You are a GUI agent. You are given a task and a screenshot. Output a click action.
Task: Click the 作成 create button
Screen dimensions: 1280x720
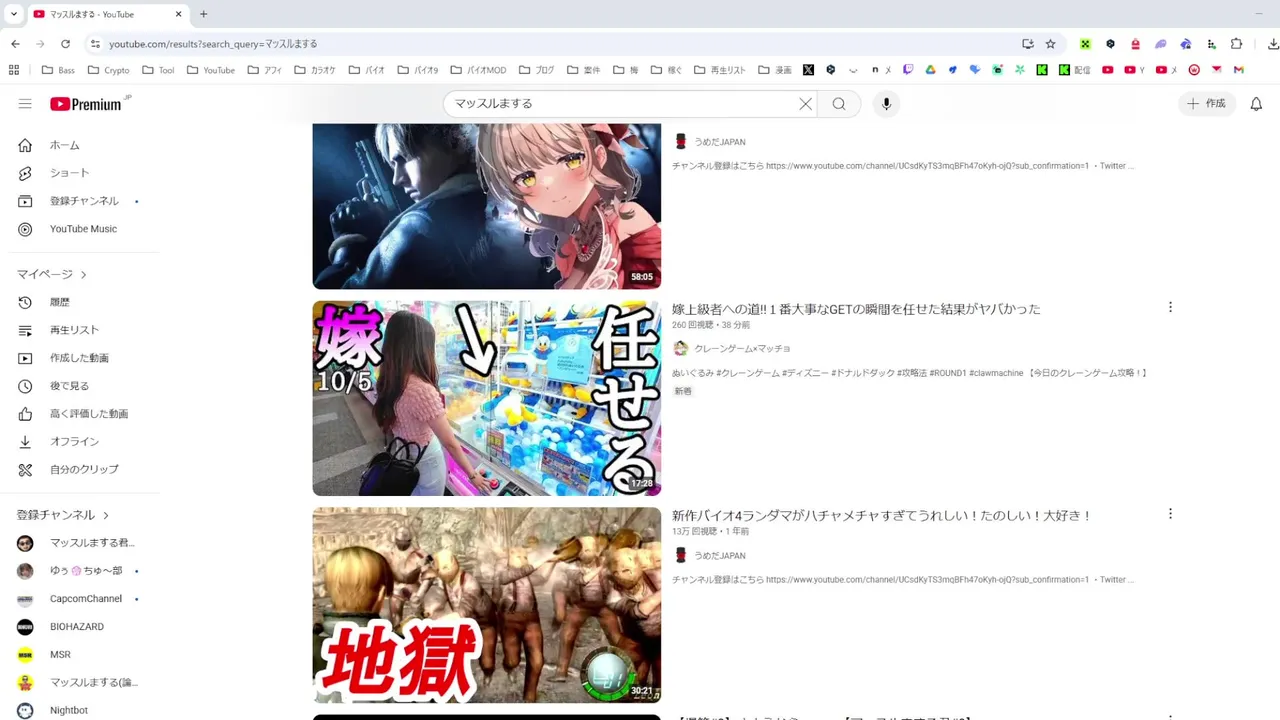(1207, 104)
